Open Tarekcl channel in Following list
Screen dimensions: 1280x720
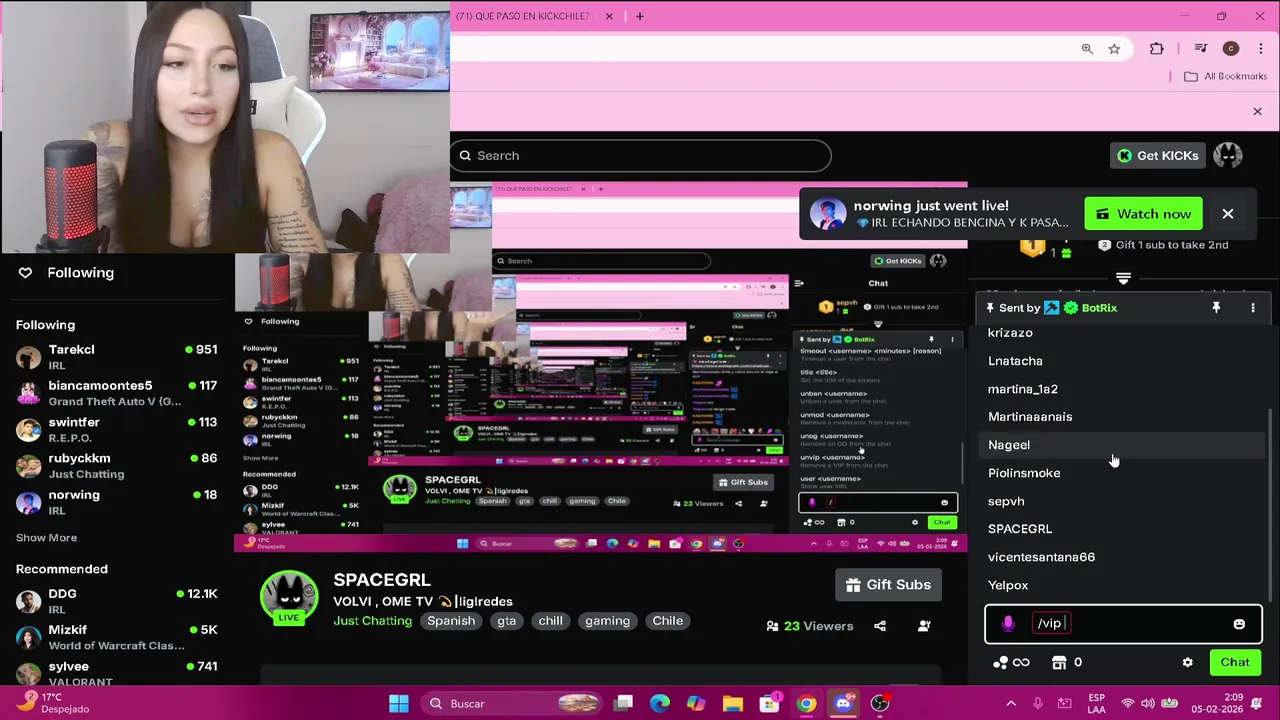pyautogui.click(x=116, y=357)
